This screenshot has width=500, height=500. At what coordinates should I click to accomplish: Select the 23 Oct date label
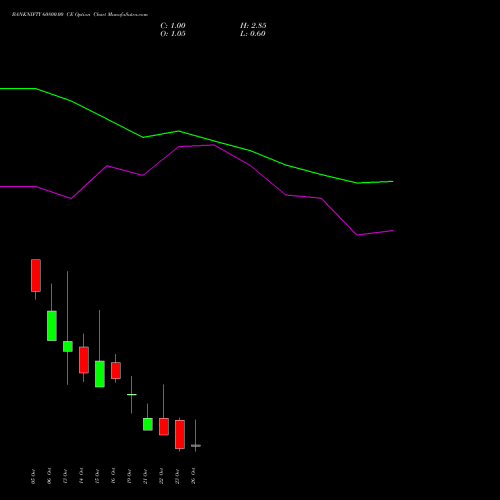pos(177,476)
